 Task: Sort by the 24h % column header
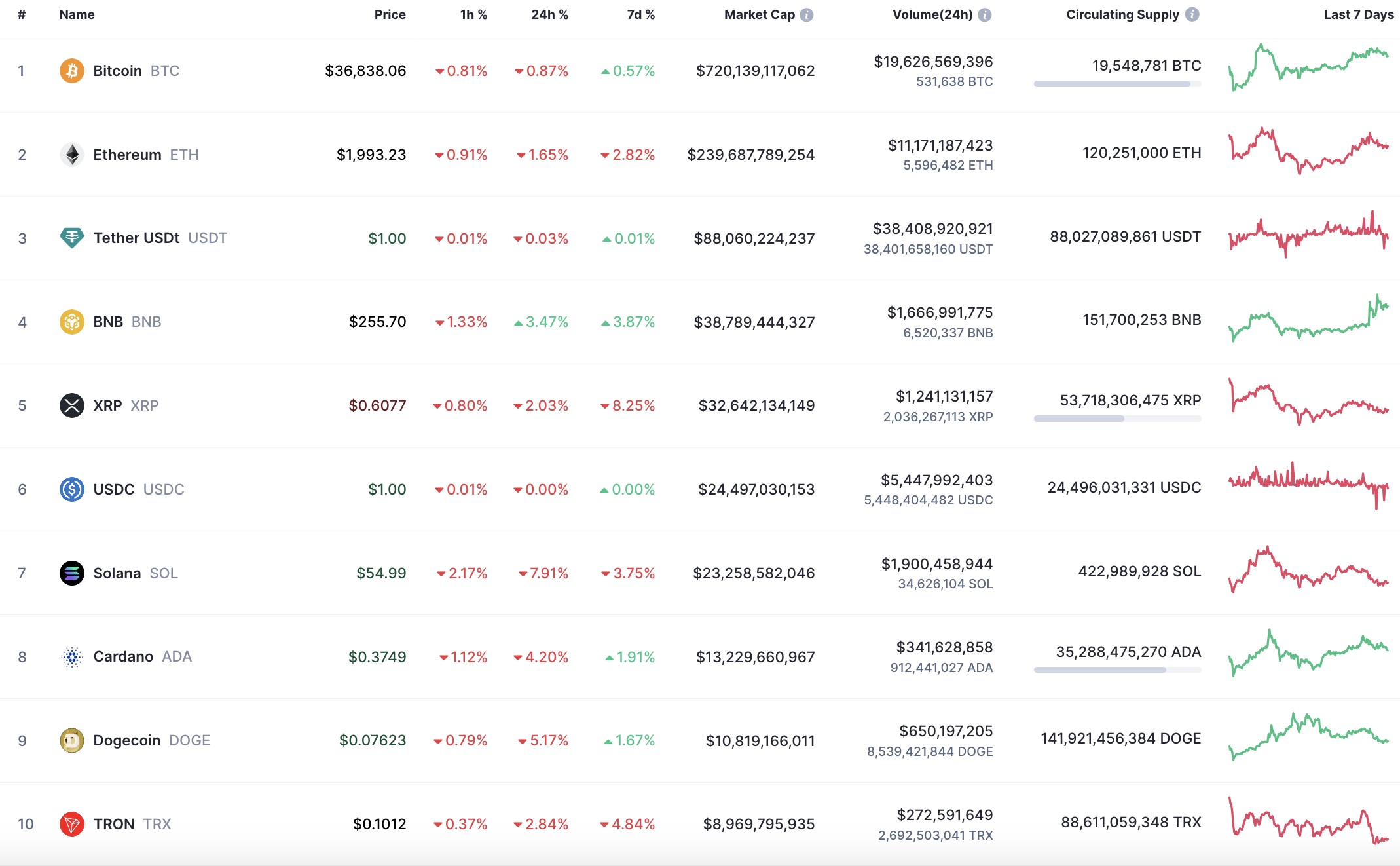point(549,15)
